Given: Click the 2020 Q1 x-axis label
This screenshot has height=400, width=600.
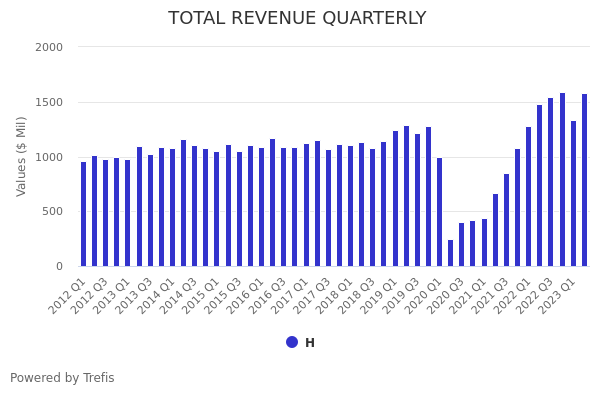Looking at the screenshot, I should click(424, 293).
